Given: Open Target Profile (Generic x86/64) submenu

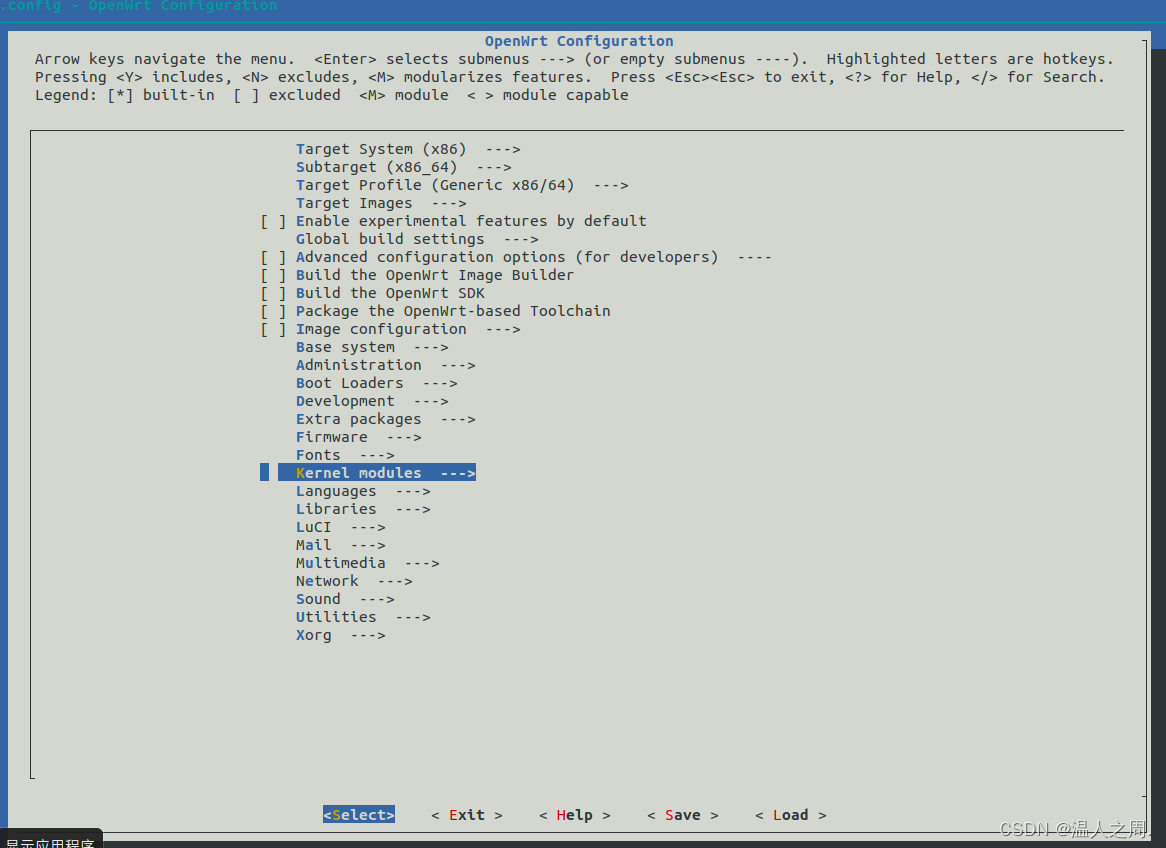Looking at the screenshot, I should (462, 185).
